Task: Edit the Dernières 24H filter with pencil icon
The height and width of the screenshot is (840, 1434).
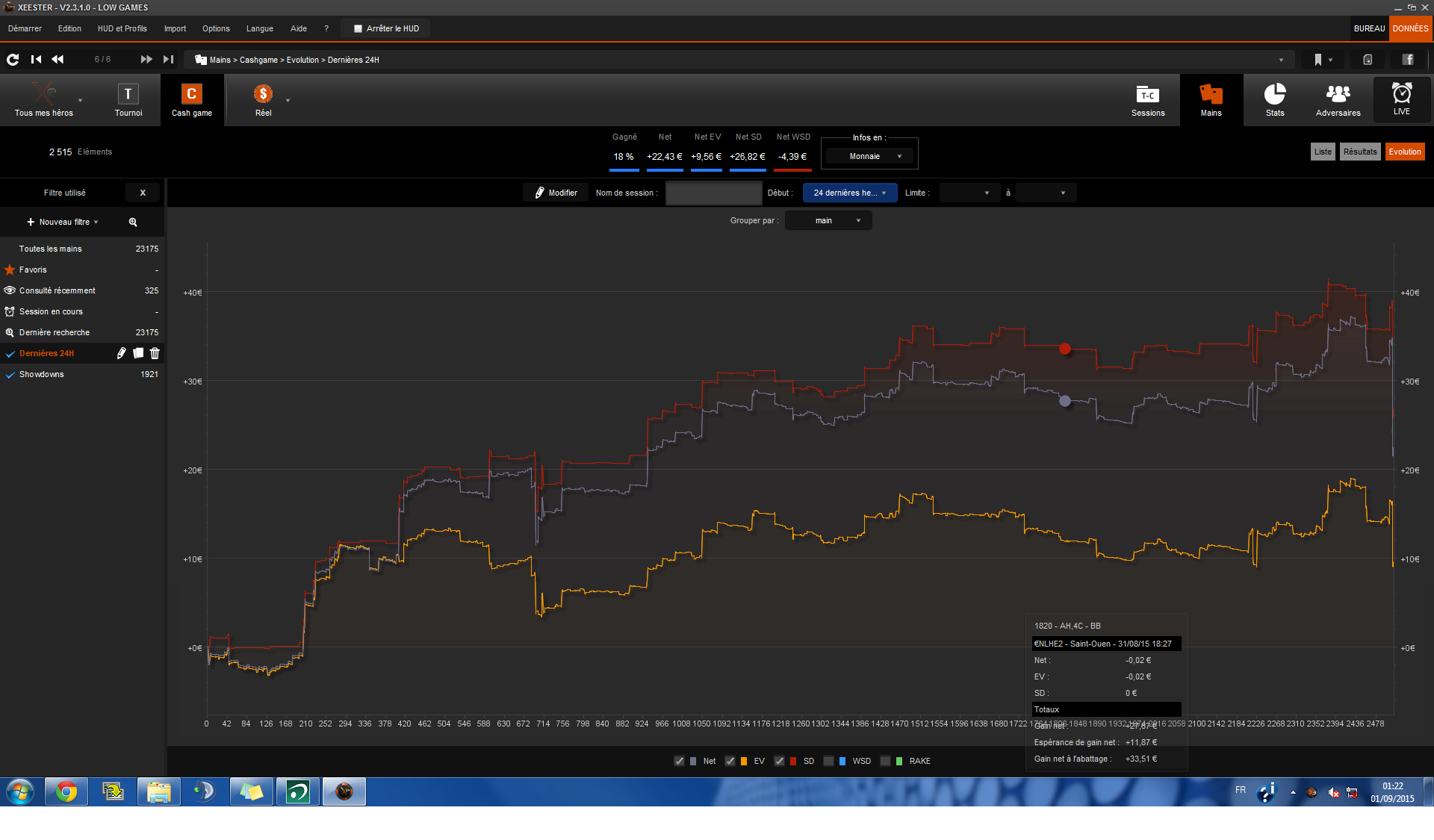Action: tap(122, 353)
